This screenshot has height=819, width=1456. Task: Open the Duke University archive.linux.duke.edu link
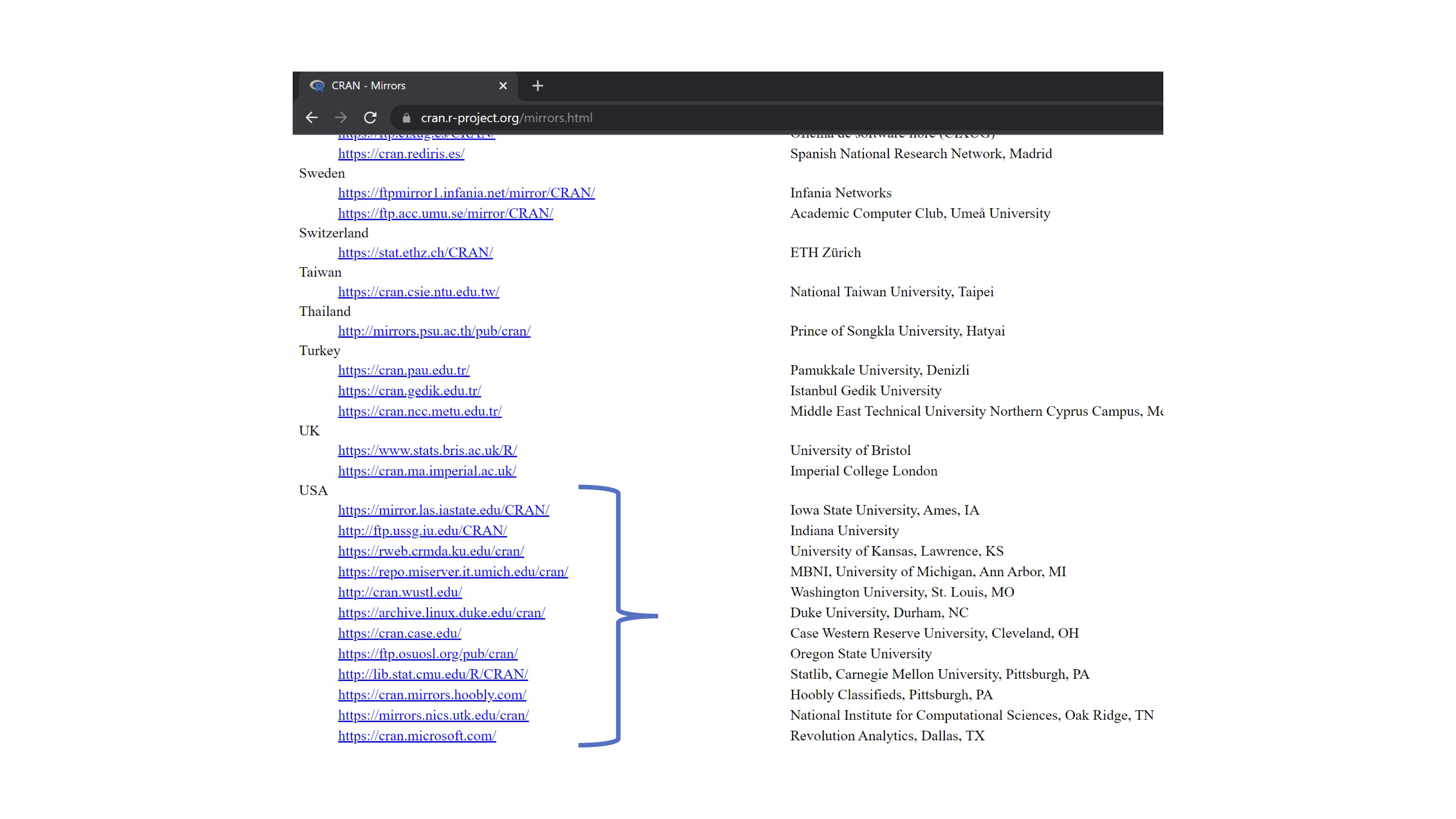point(441,613)
